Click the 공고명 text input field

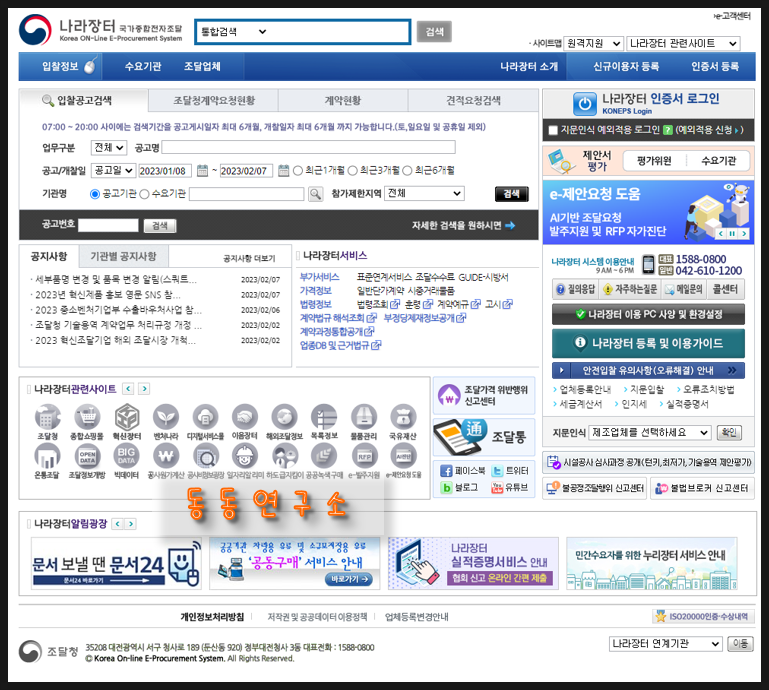click(x=308, y=148)
